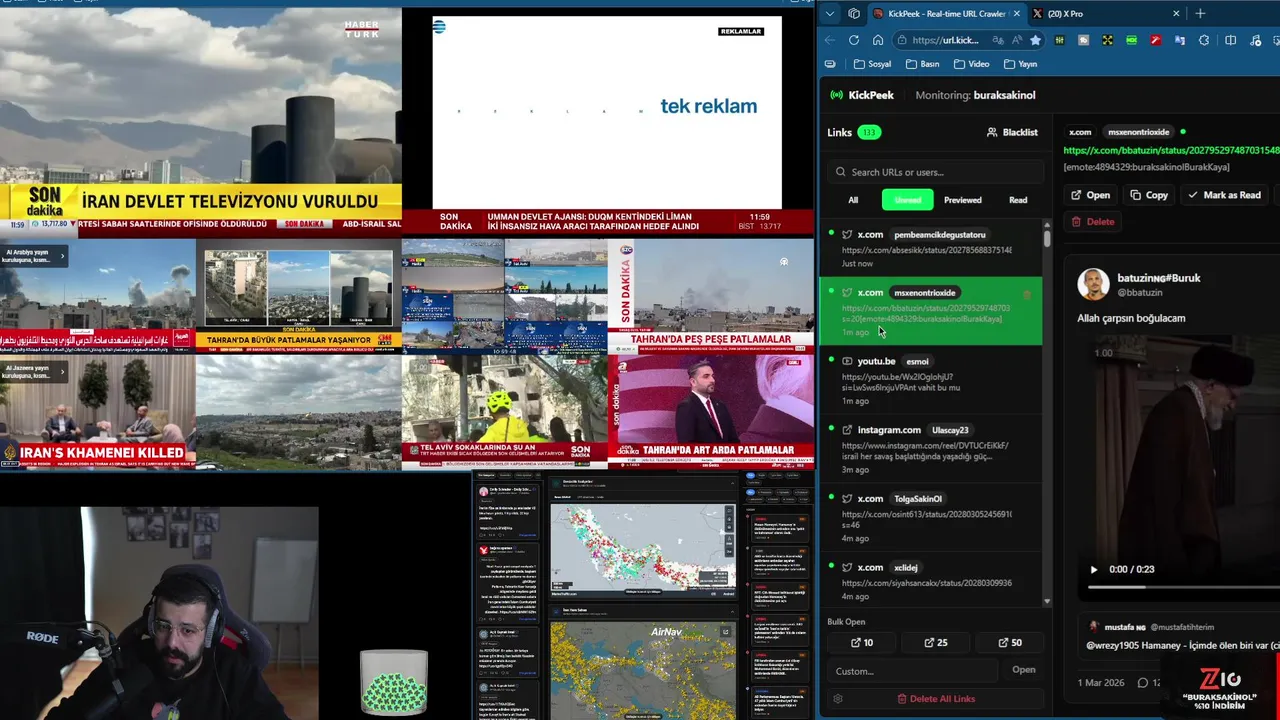1280x720 pixels.
Task: Open the green equalizer extension icon
Action: (1059, 40)
